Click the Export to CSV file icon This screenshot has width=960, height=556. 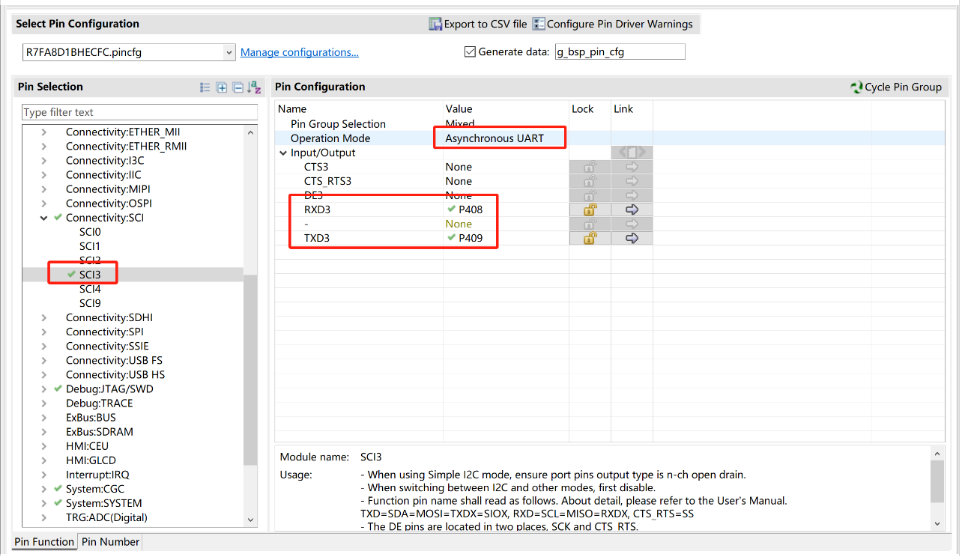tap(435, 24)
